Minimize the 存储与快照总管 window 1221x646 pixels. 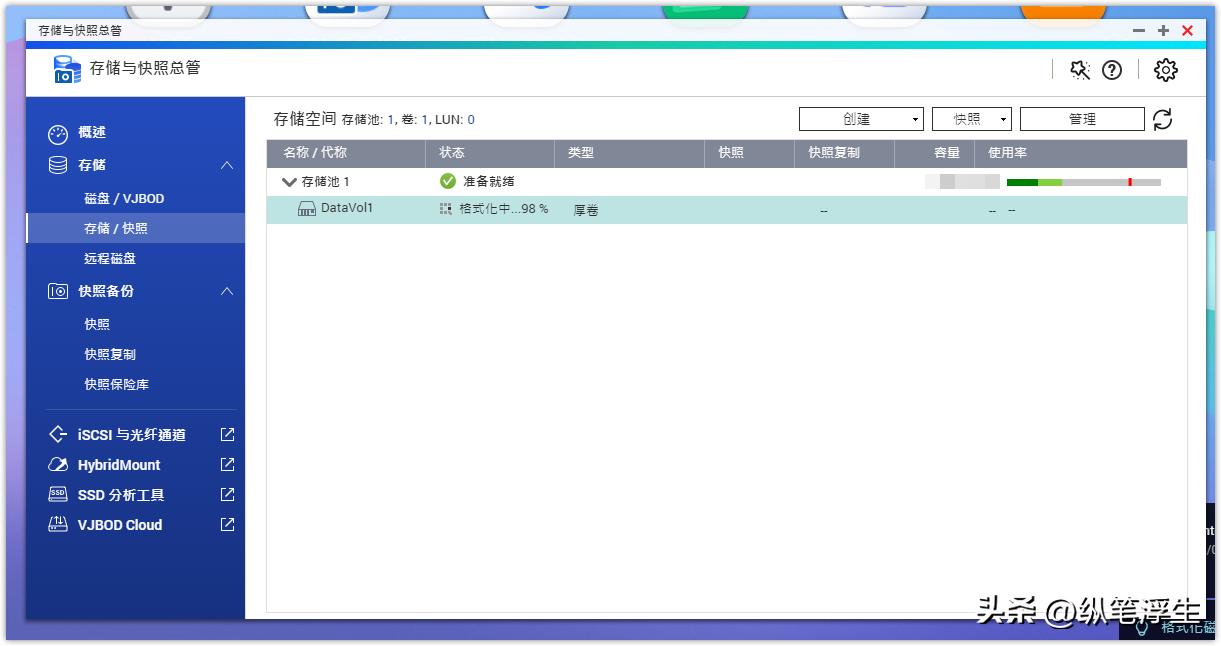pos(1139,31)
